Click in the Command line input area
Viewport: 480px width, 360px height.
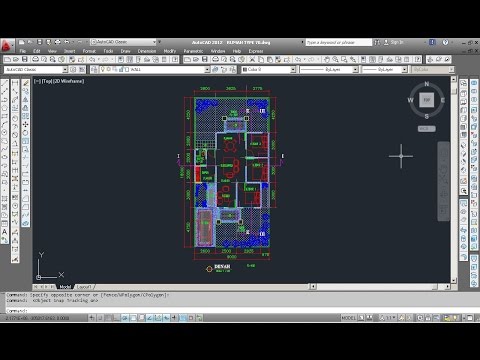pyautogui.click(x=240, y=311)
